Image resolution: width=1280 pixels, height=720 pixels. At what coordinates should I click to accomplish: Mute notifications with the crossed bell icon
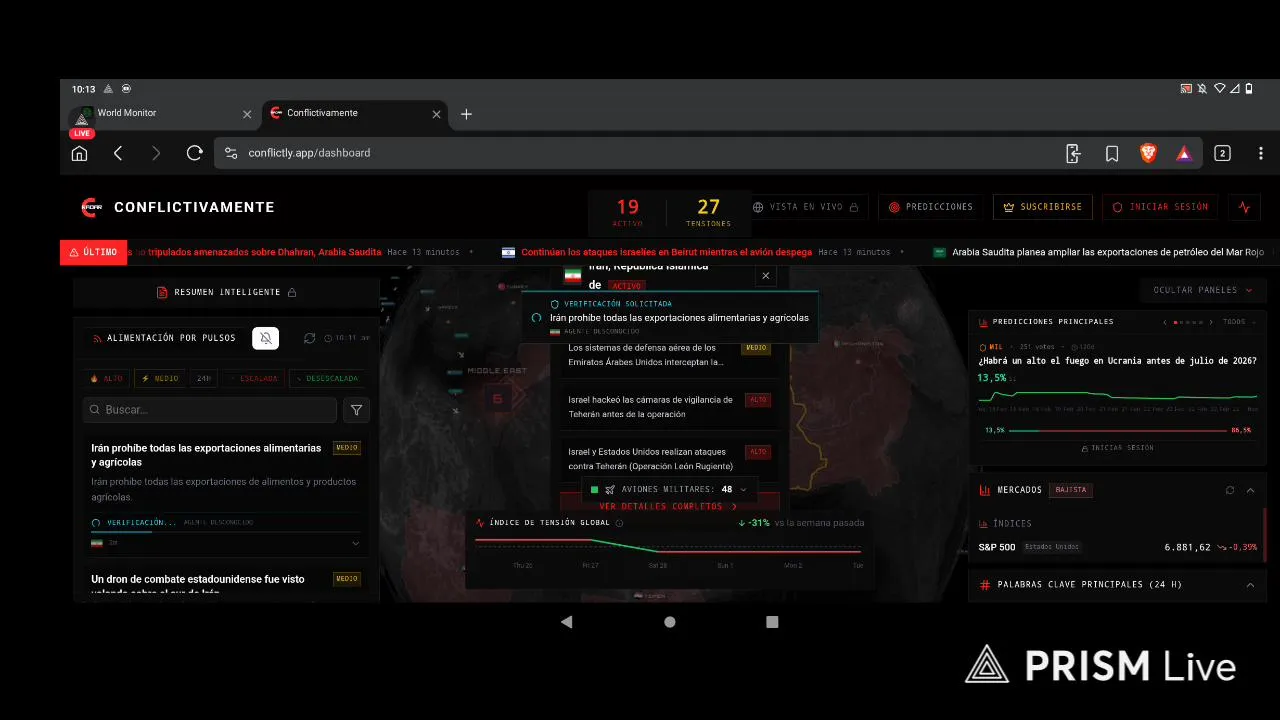(x=265, y=338)
